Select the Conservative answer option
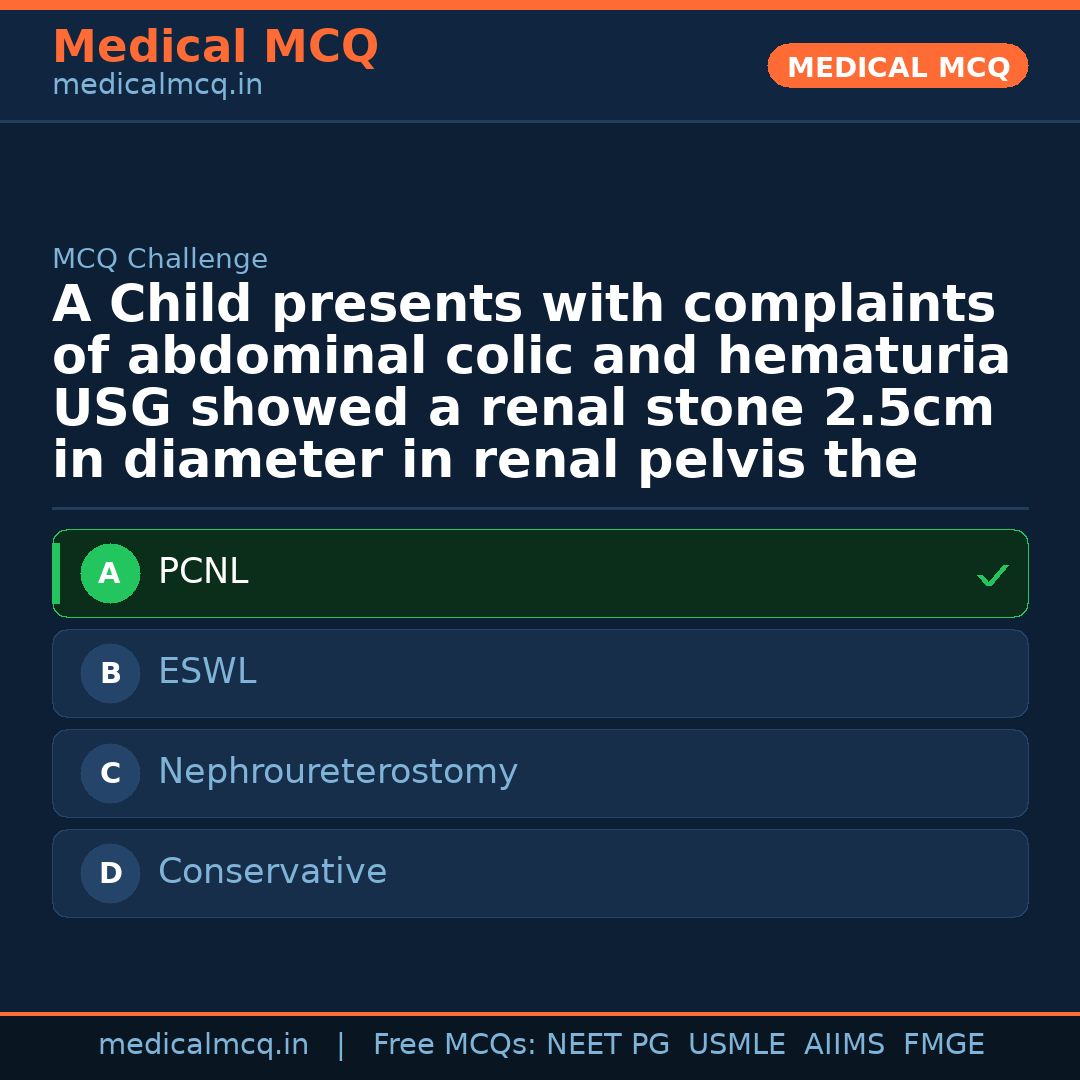 [x=272, y=872]
